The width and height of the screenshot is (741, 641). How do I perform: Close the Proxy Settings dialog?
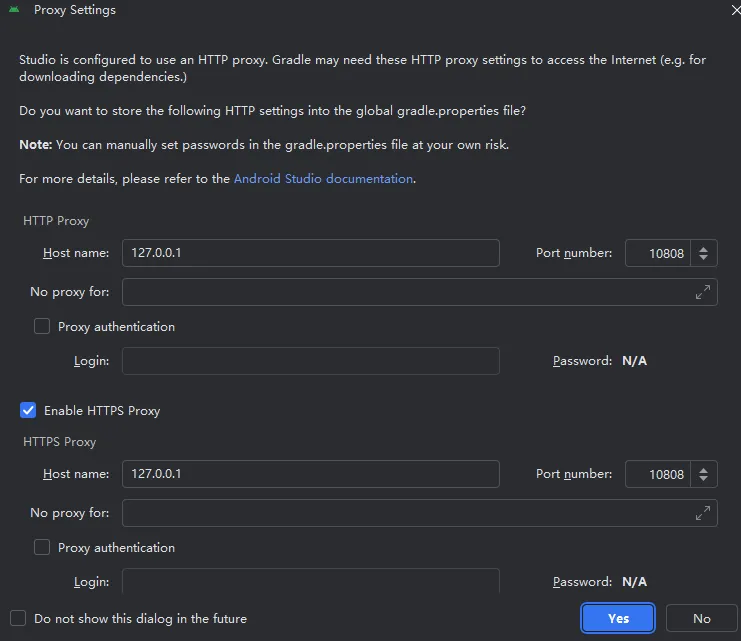[x=736, y=9]
